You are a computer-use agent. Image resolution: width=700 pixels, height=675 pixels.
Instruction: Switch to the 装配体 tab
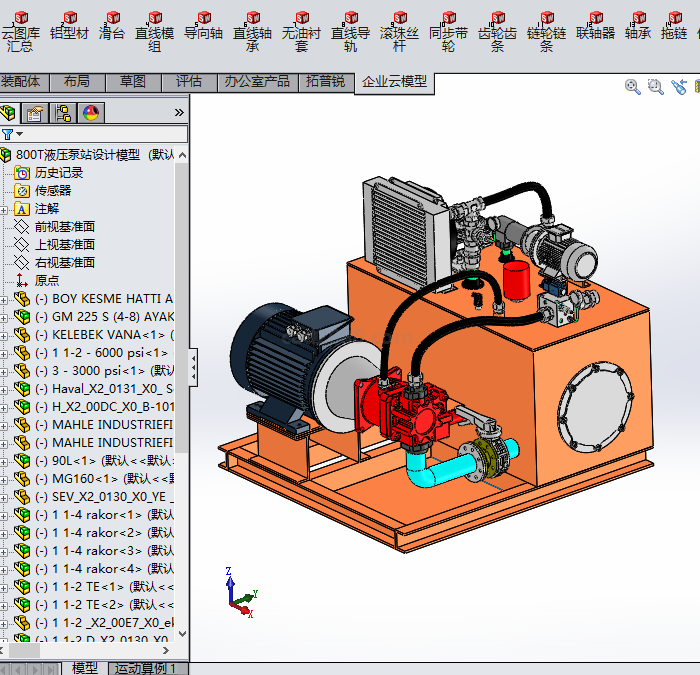[x=21, y=81]
